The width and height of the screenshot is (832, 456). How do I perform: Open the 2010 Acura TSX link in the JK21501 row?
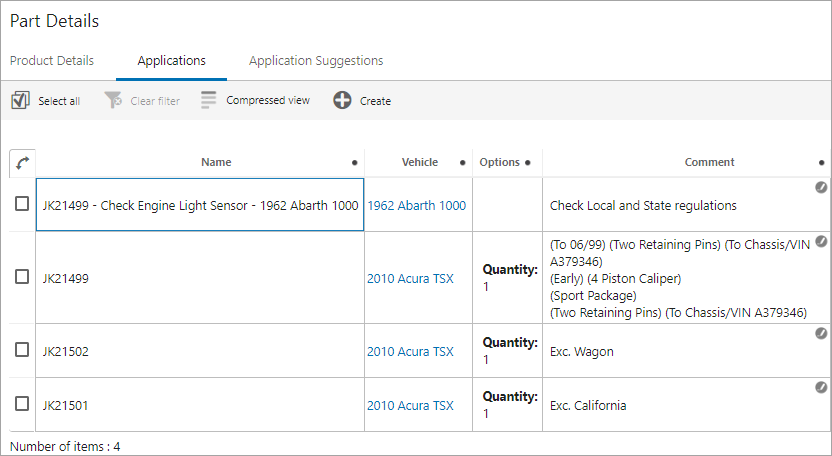(410, 406)
